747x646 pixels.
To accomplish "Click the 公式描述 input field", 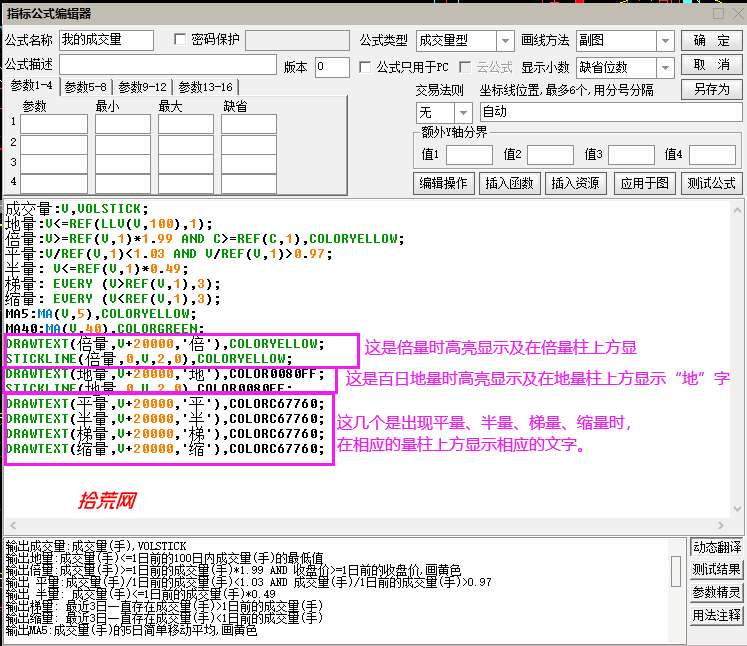I will [x=168, y=65].
